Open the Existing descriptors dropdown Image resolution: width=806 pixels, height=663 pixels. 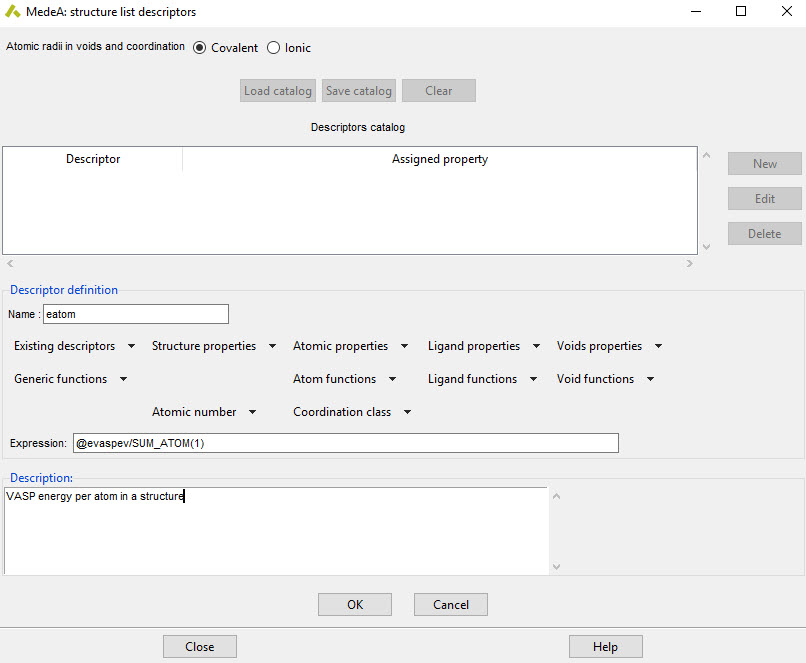75,346
